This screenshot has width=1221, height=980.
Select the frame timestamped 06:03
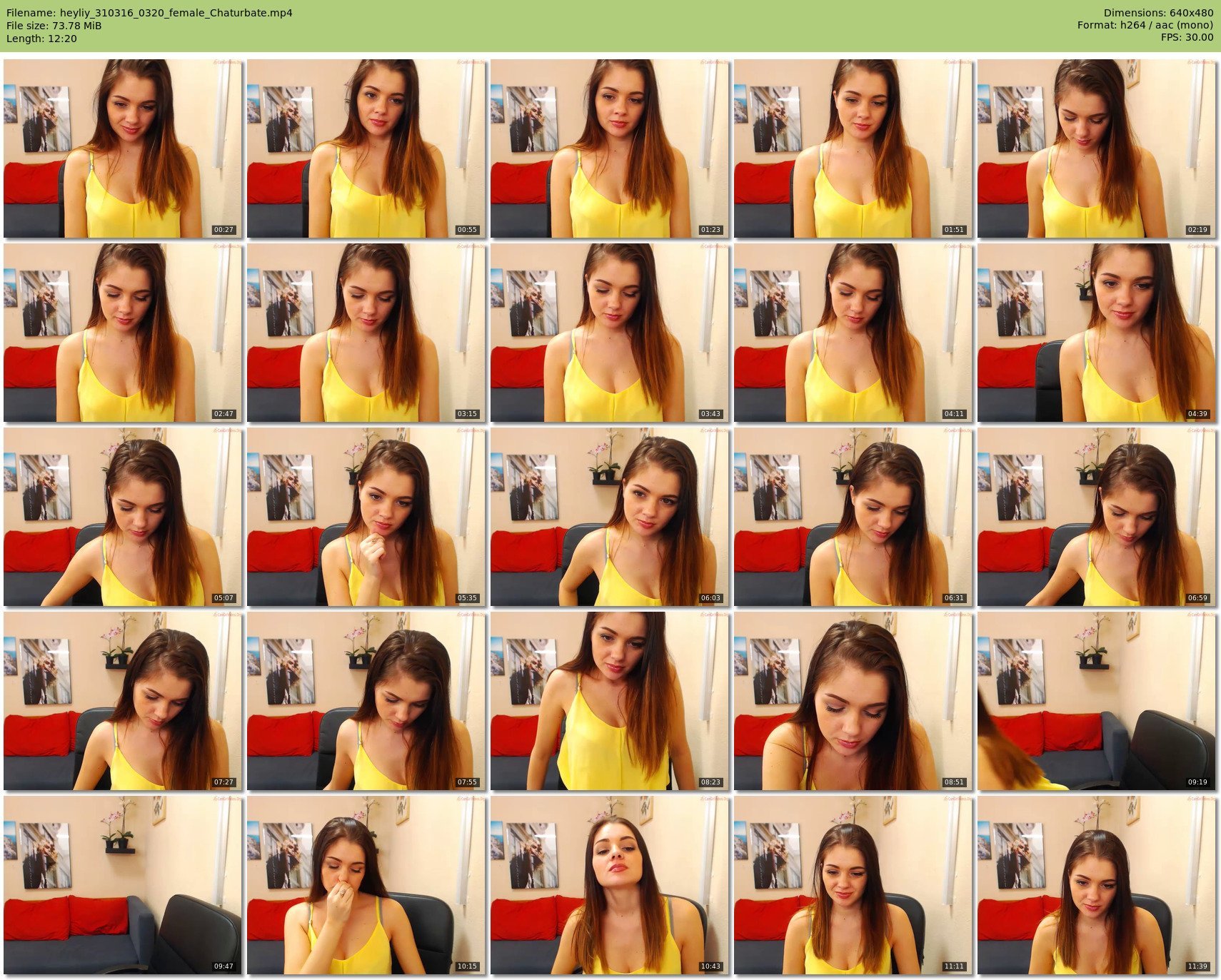[610, 517]
